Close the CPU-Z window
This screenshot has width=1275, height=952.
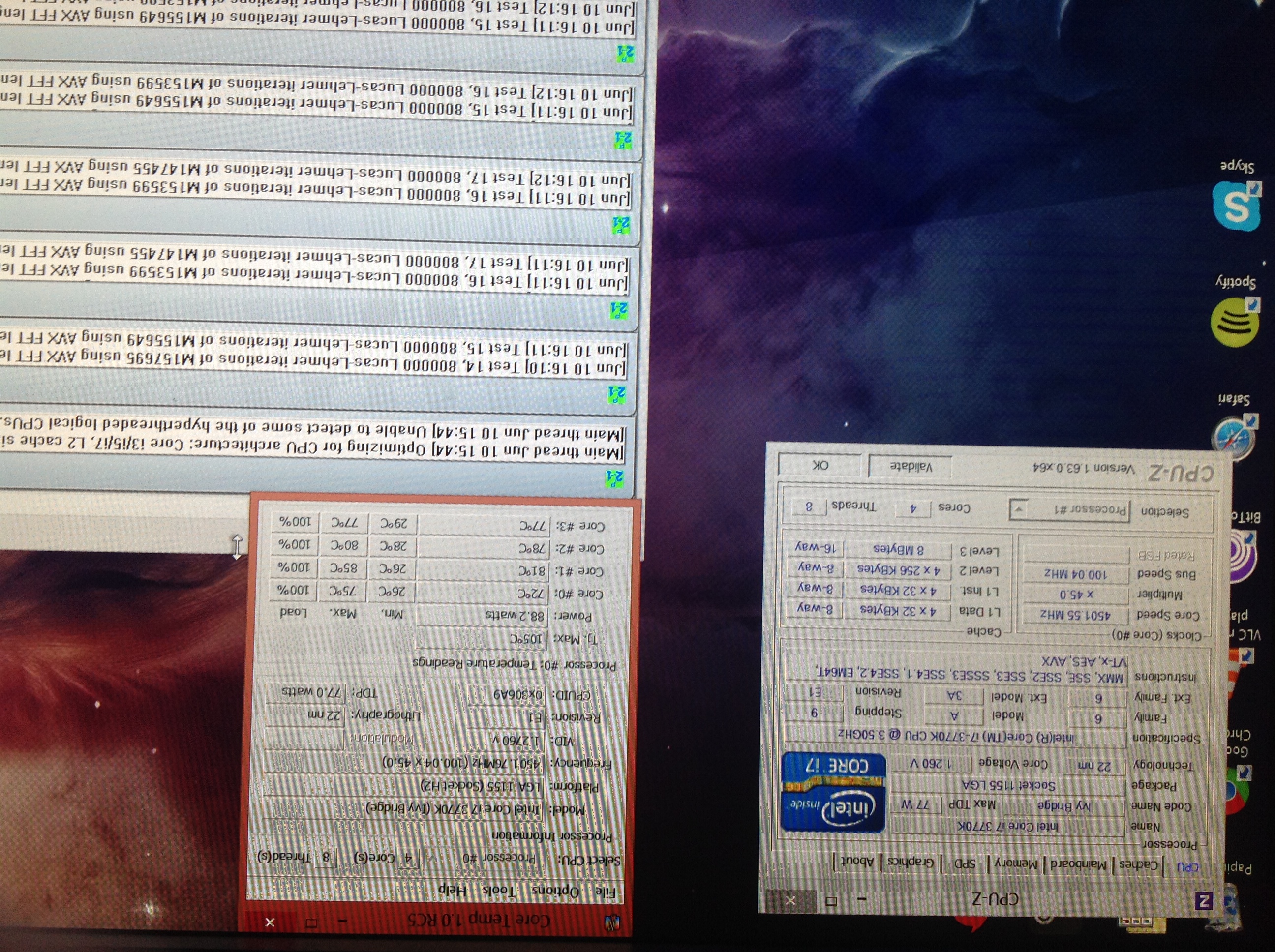tap(791, 899)
